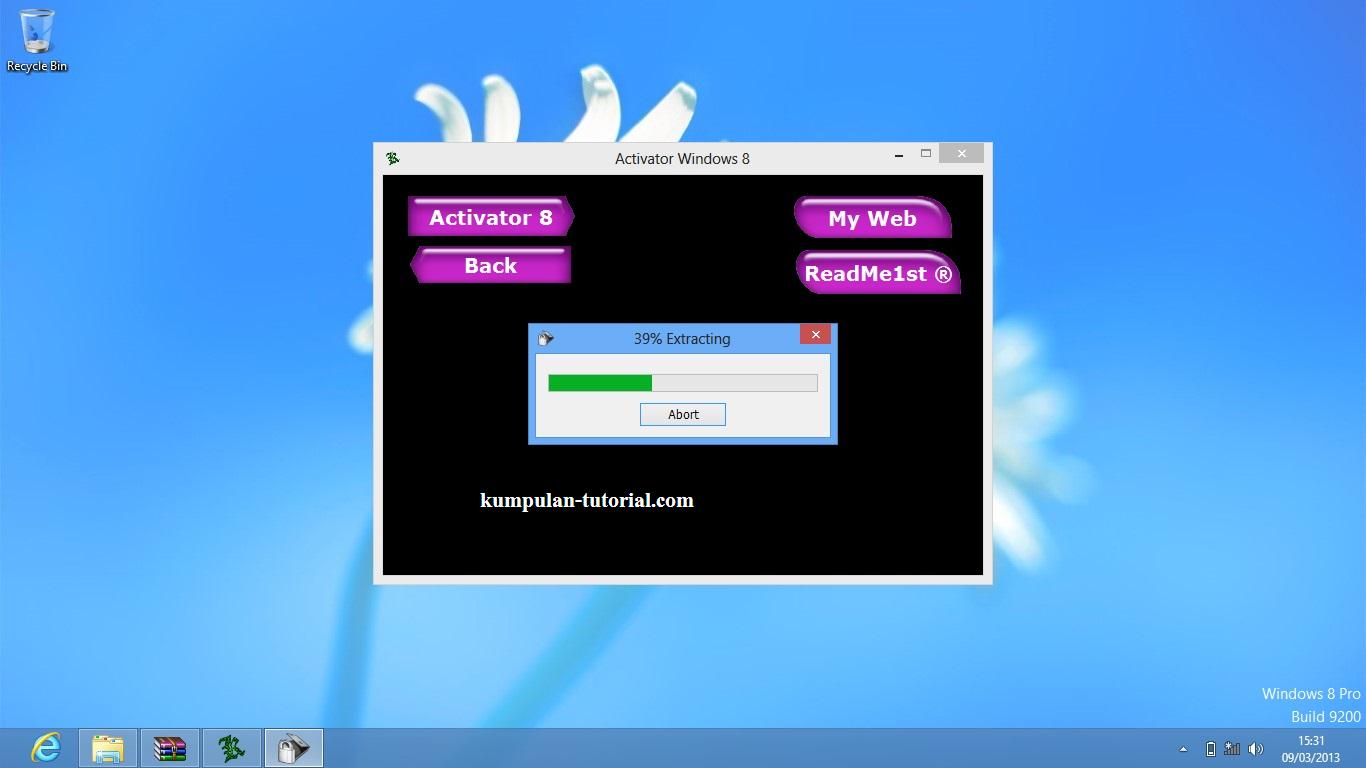
Task: Close the Activator Windows 8 window
Action: point(961,154)
